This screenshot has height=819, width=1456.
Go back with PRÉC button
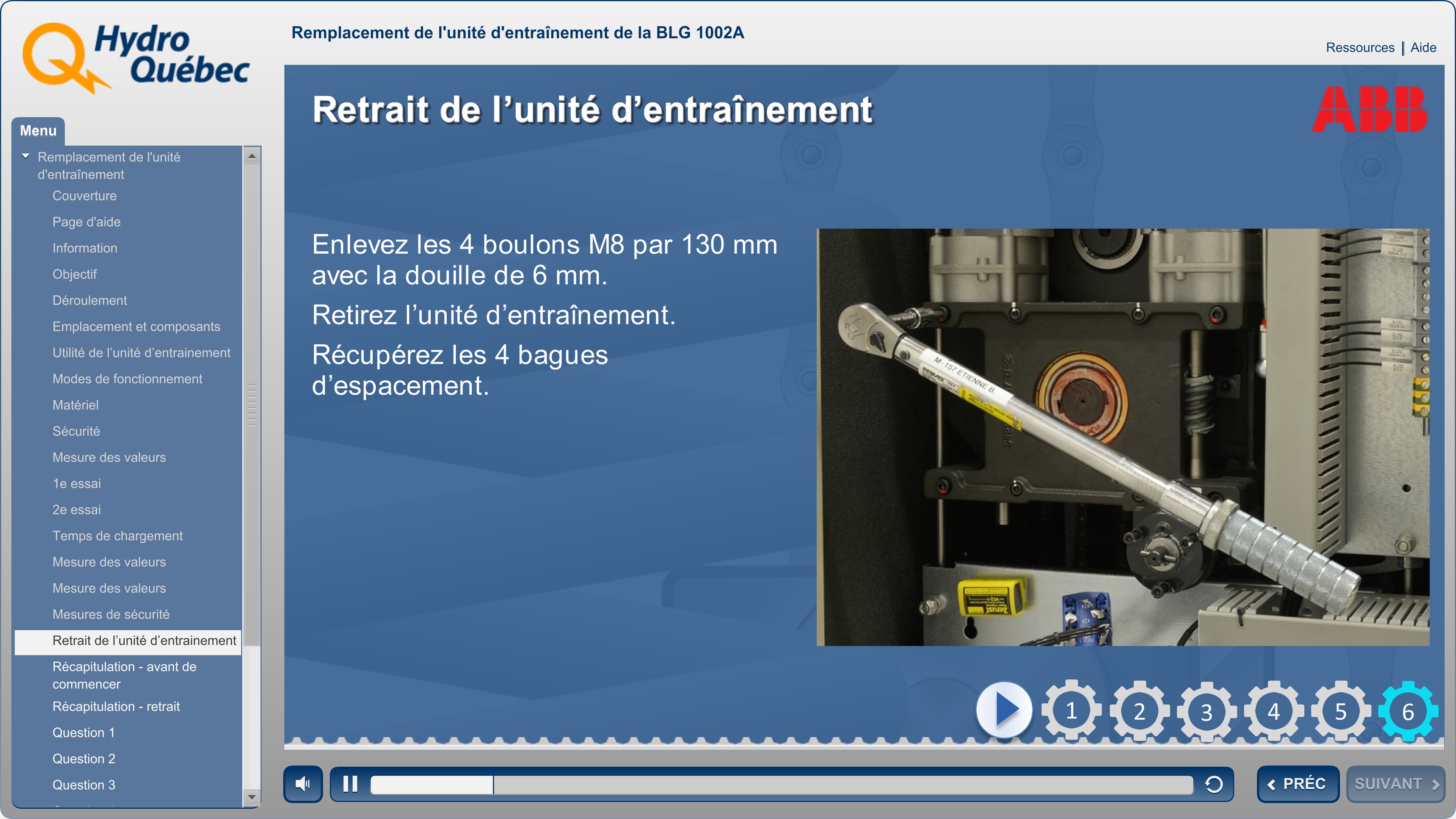pos(1297,784)
